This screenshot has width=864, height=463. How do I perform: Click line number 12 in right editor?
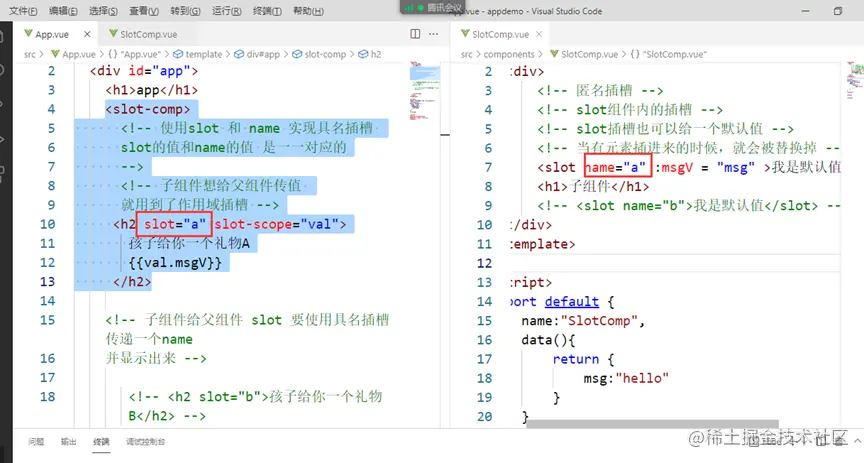coord(484,263)
